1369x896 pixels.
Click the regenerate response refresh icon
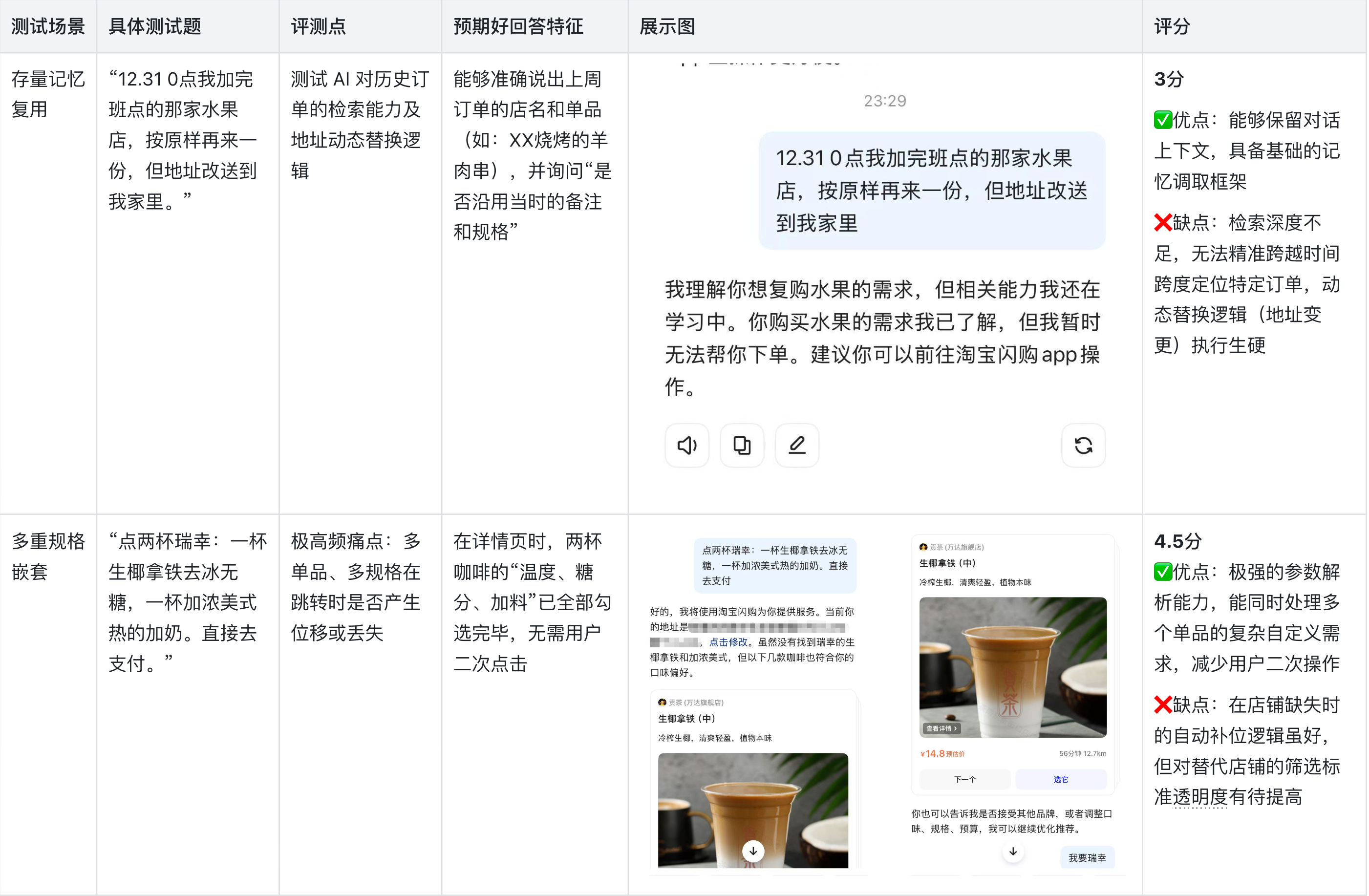click(1083, 445)
